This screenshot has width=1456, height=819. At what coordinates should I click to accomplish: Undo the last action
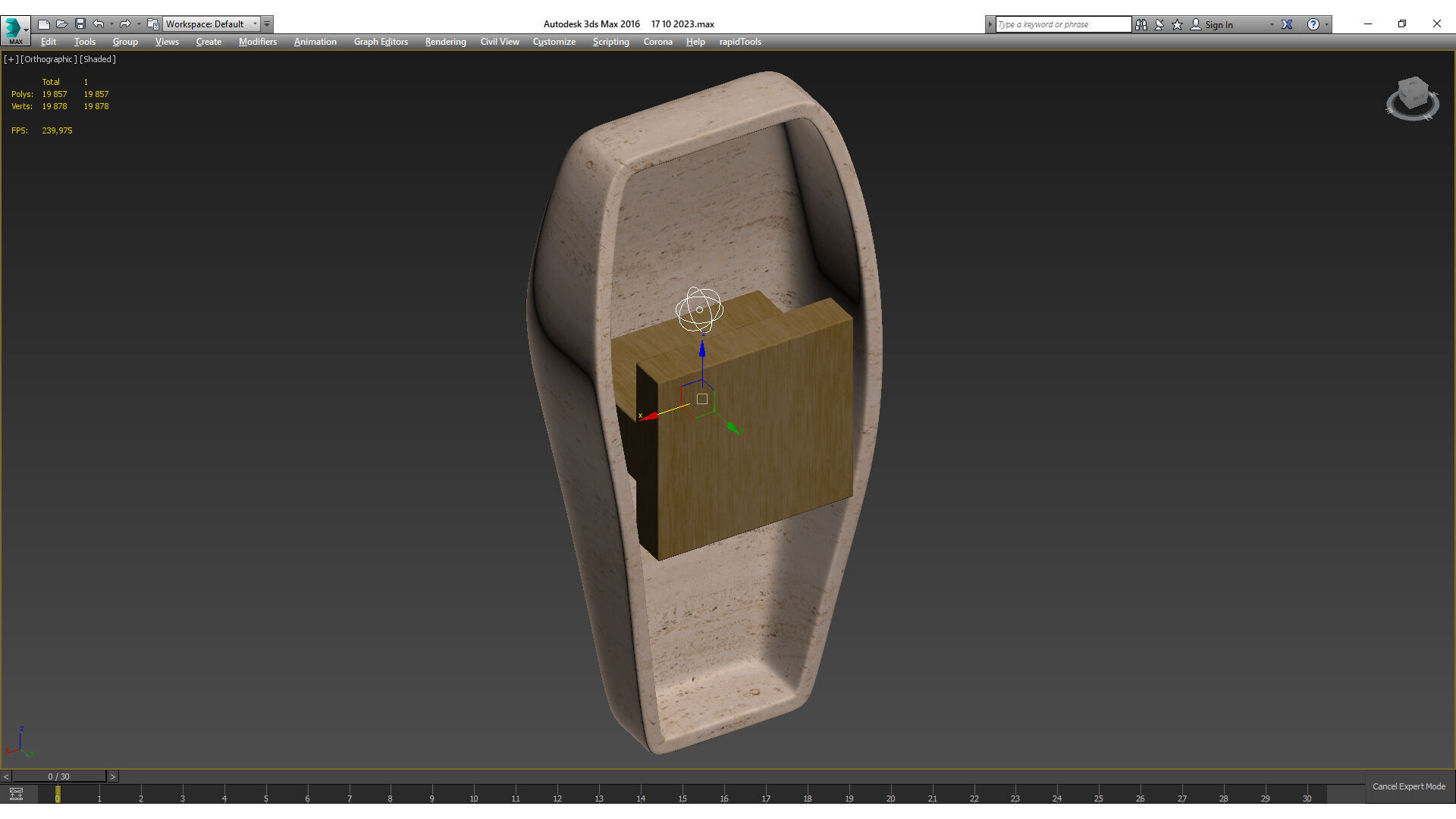[x=99, y=24]
